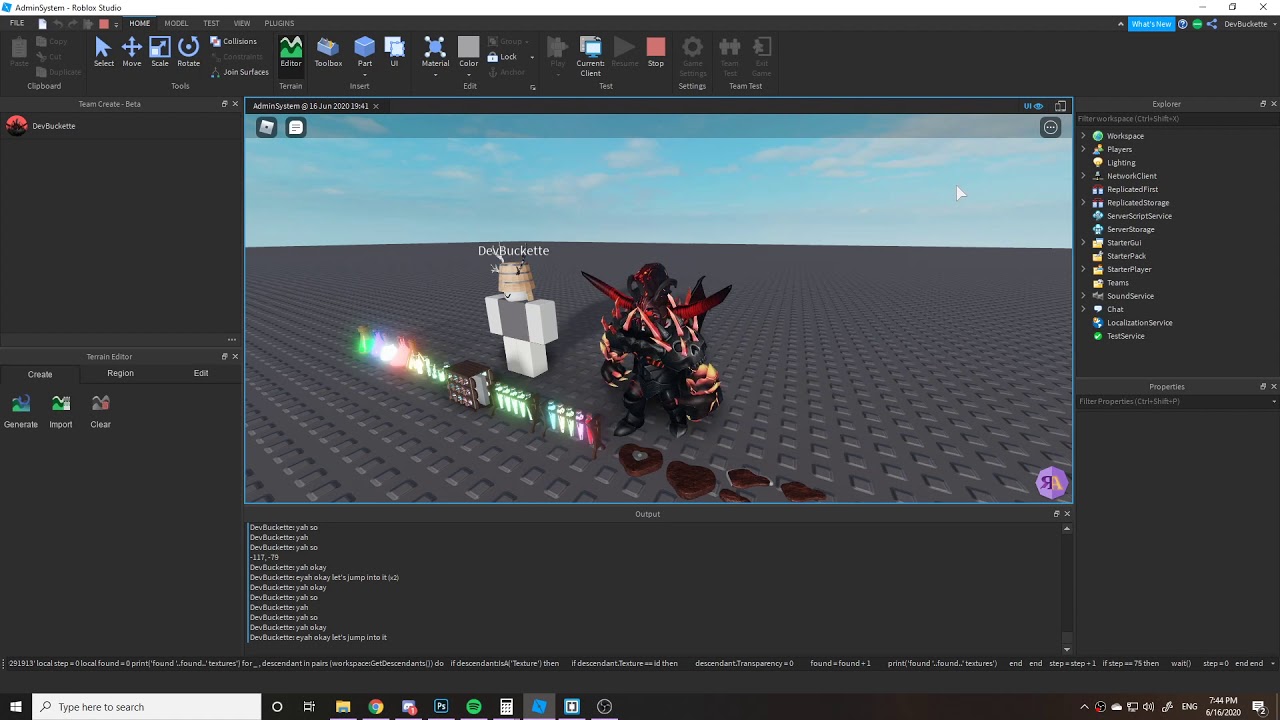Expand the NetworkClient node
Screen dimensions: 1280x720
click(x=1083, y=176)
